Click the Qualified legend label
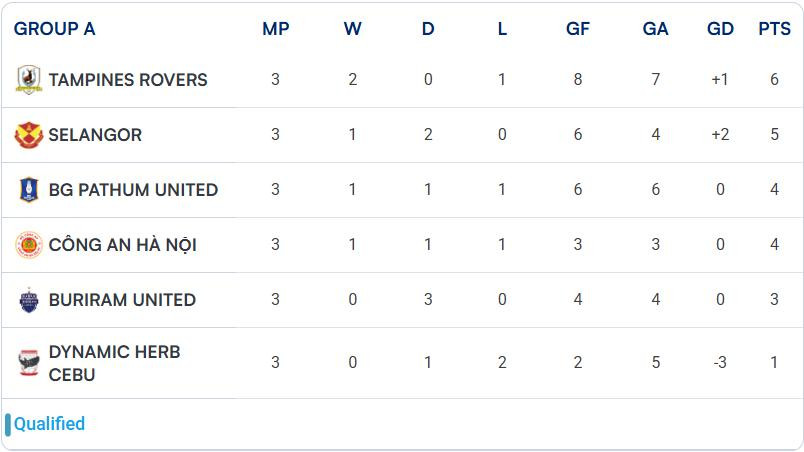 click(x=50, y=424)
